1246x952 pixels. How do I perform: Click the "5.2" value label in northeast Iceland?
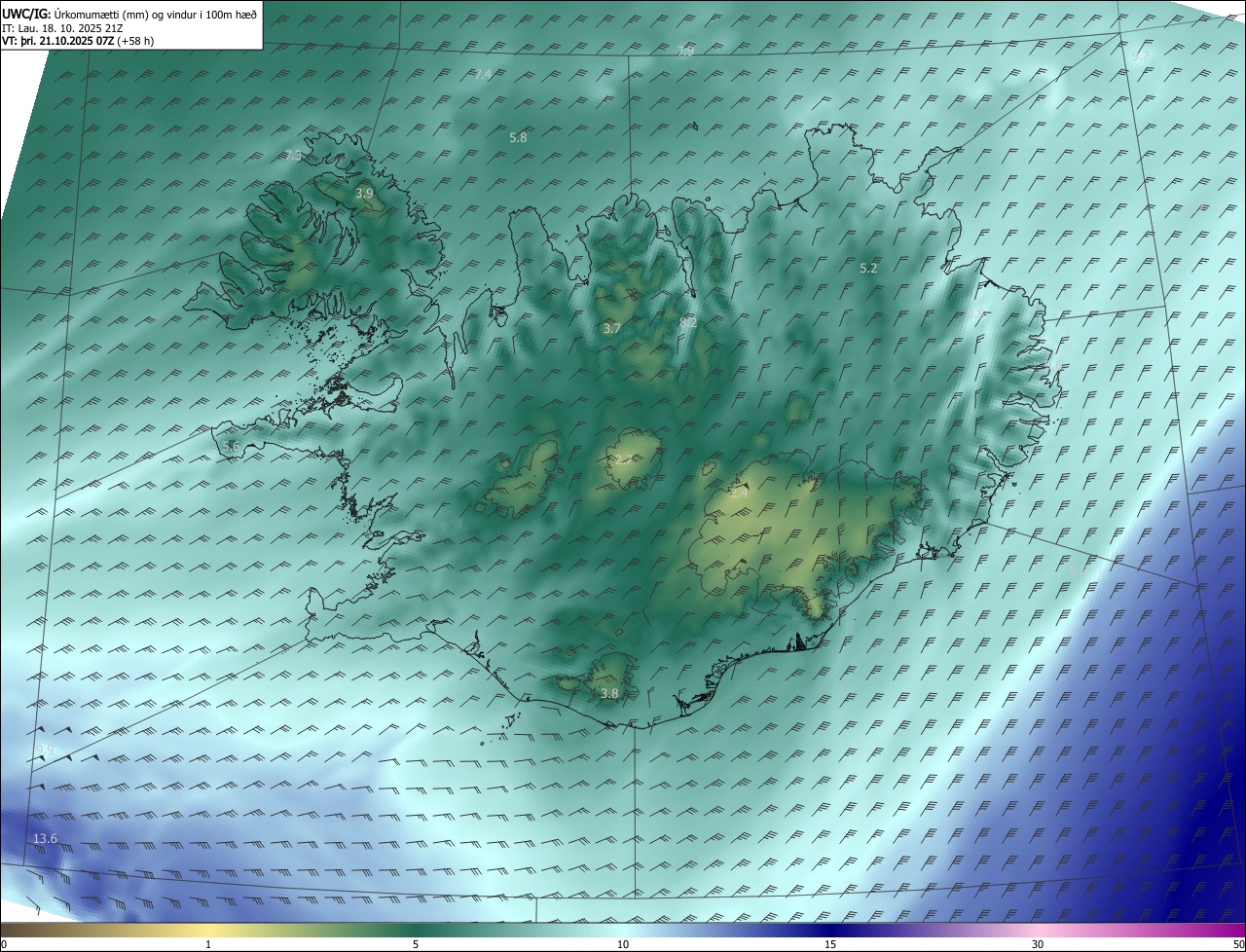[x=868, y=268]
